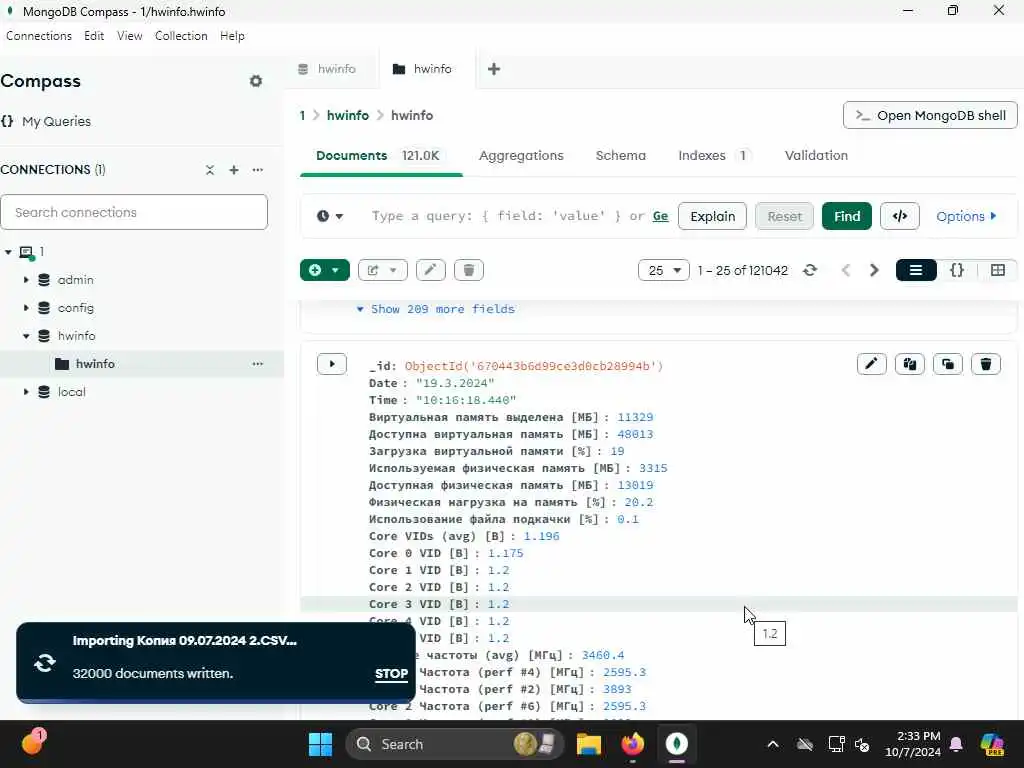Open Connections menu
Viewport: 1024px width, 768px height.
(x=39, y=36)
